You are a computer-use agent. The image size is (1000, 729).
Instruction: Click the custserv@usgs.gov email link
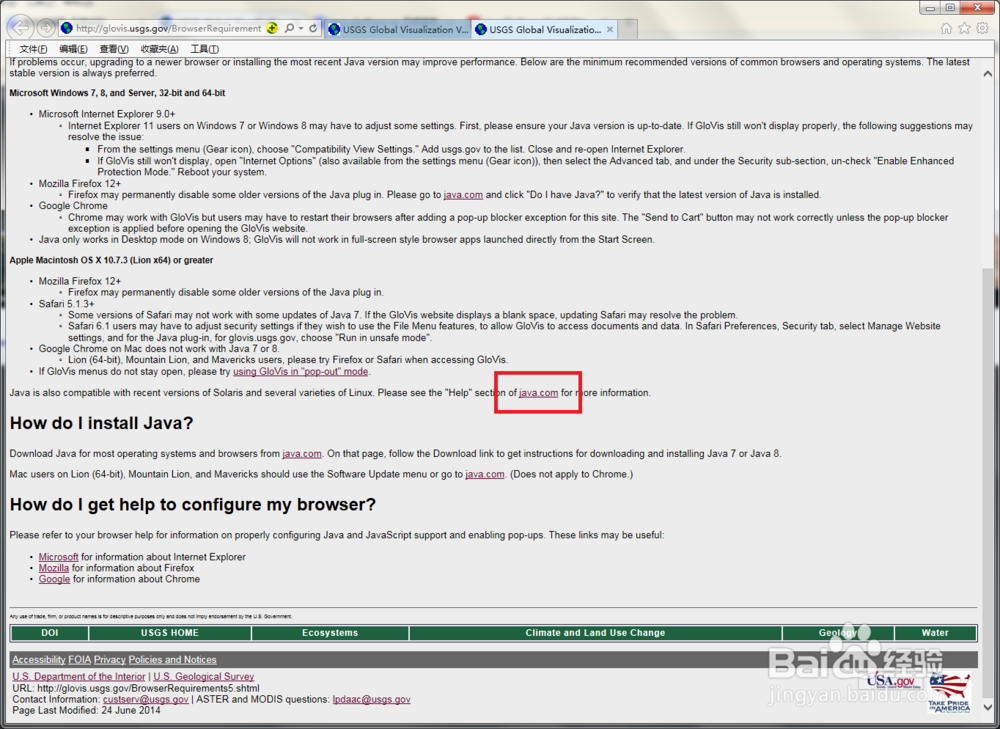pyautogui.click(x=145, y=700)
